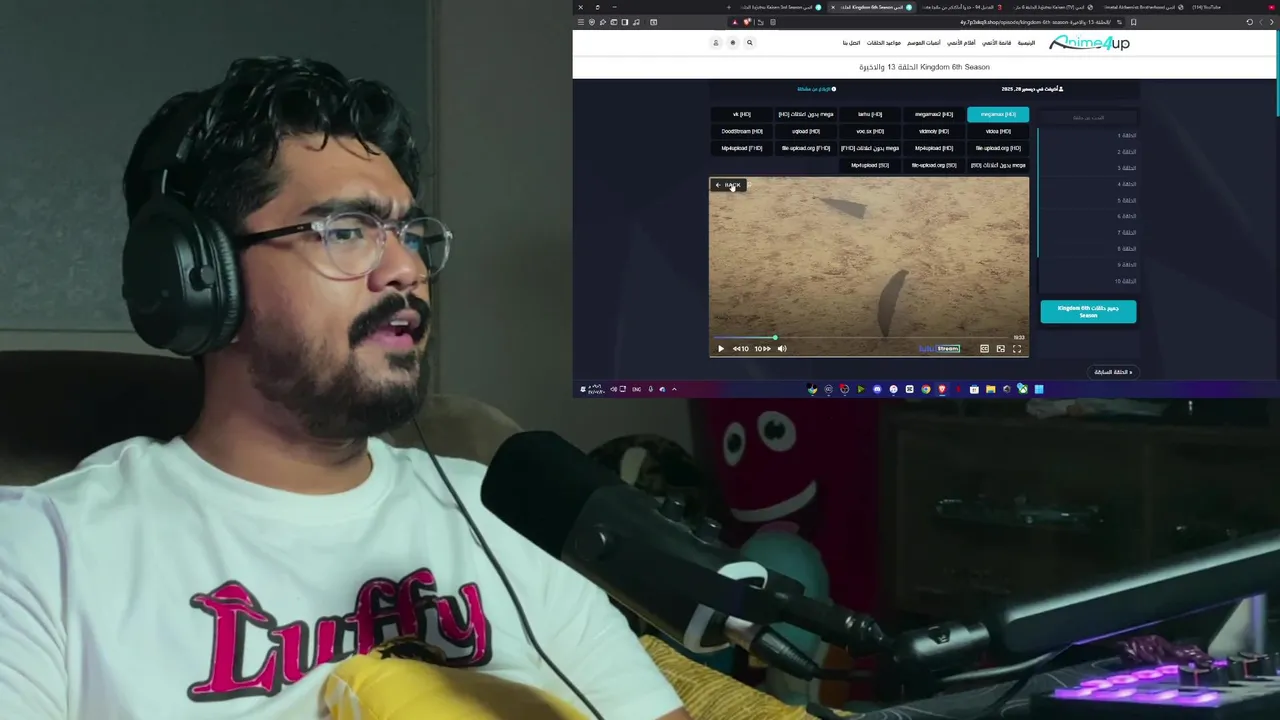
Task: Select the vk [HD] server
Action: [742, 114]
